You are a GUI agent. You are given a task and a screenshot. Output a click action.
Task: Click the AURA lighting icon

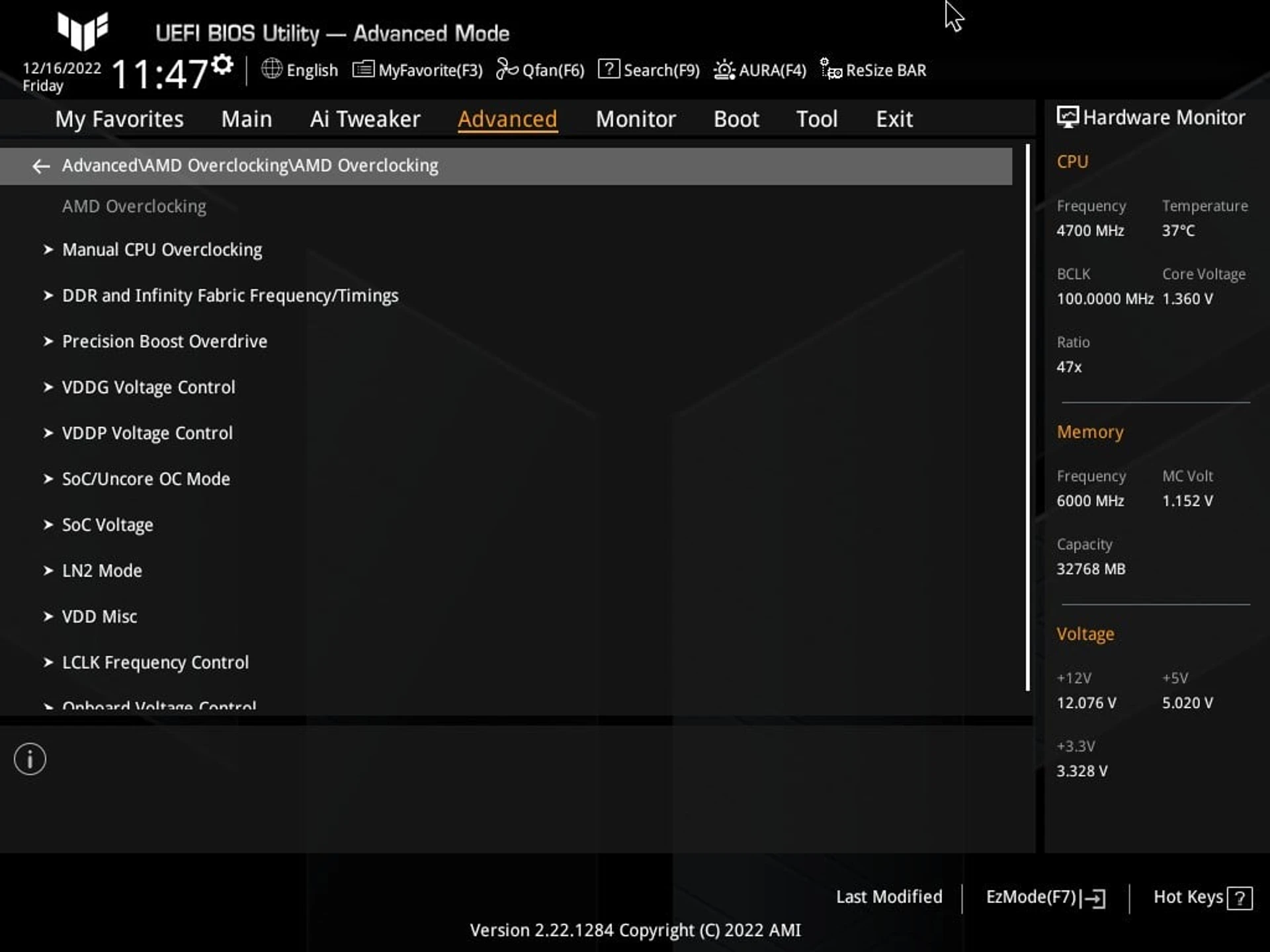tap(724, 69)
